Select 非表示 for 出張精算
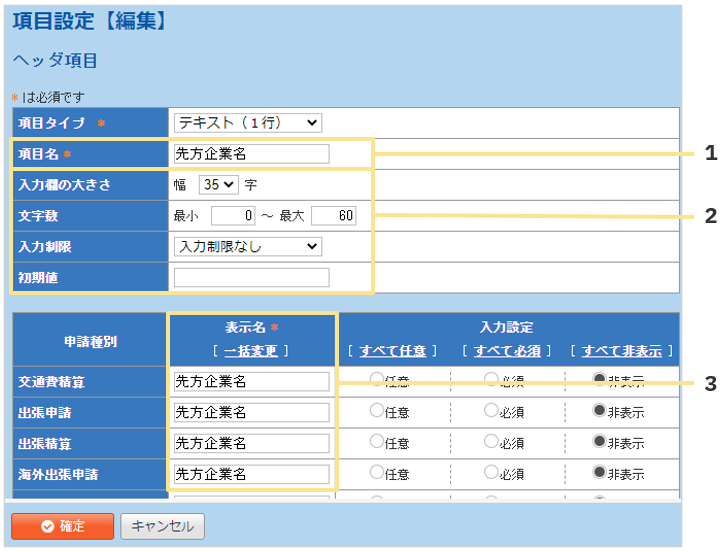The height and width of the screenshot is (552, 725). pyautogui.click(x=599, y=442)
